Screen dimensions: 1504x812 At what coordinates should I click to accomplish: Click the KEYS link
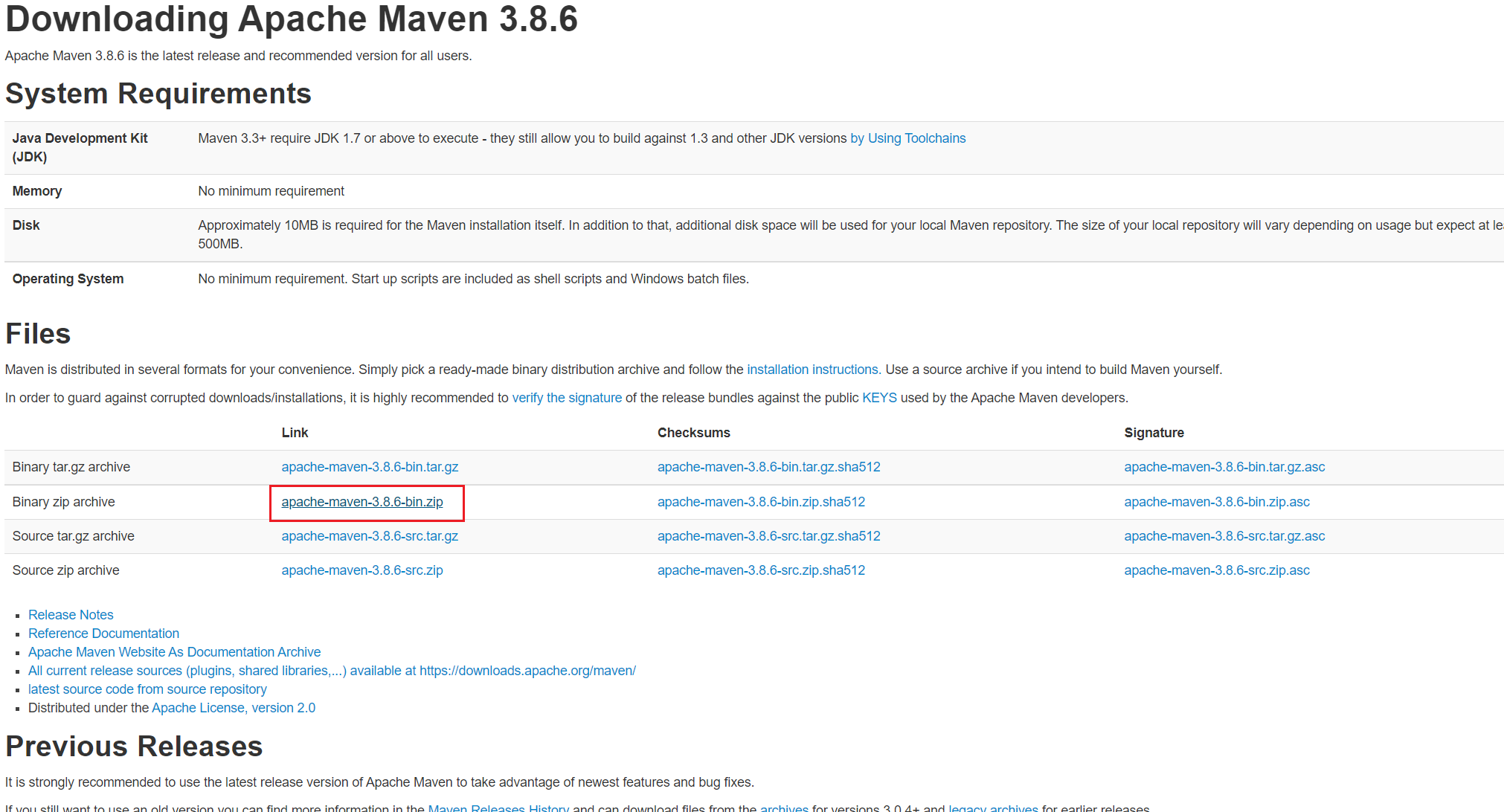tap(878, 398)
